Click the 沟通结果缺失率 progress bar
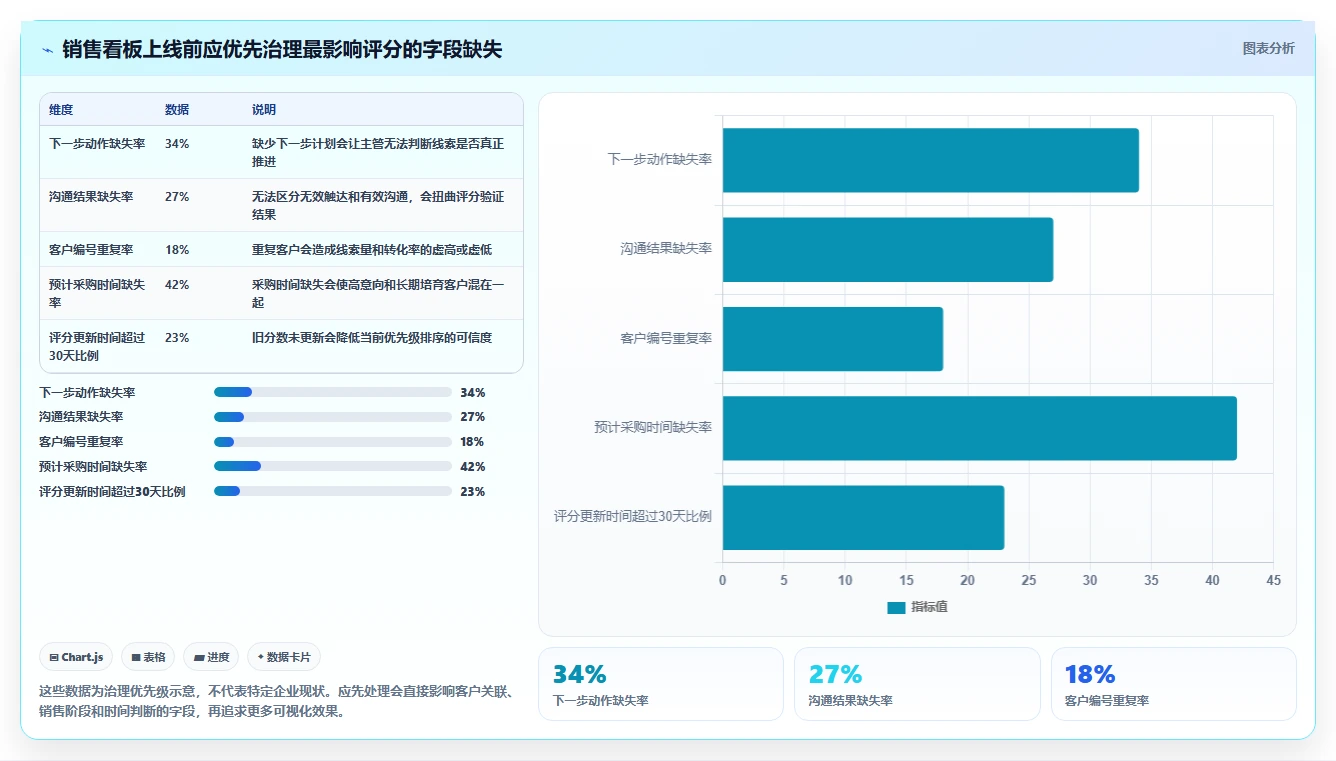Image resolution: width=1336 pixels, height=761 pixels. (x=333, y=417)
